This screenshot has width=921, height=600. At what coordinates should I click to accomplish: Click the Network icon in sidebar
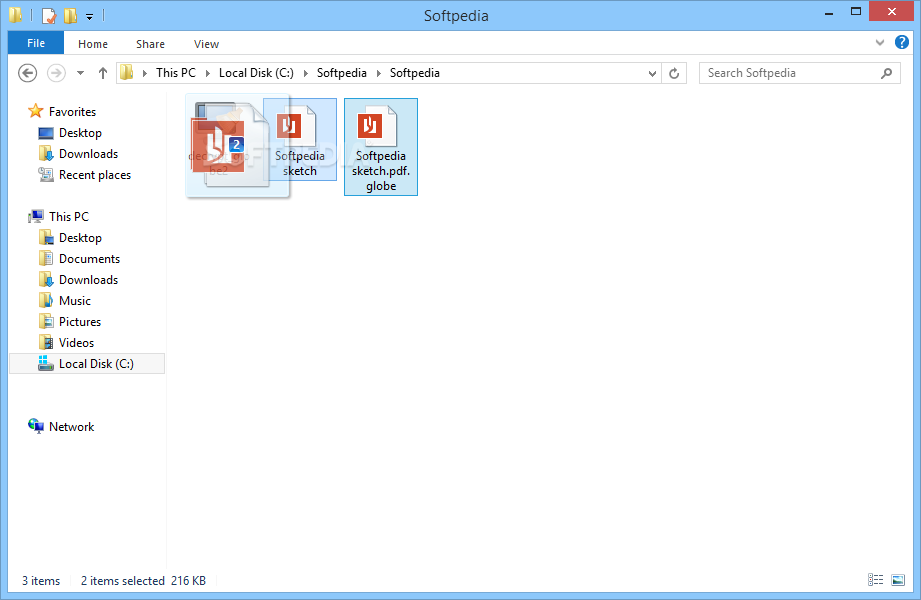[x=36, y=426]
